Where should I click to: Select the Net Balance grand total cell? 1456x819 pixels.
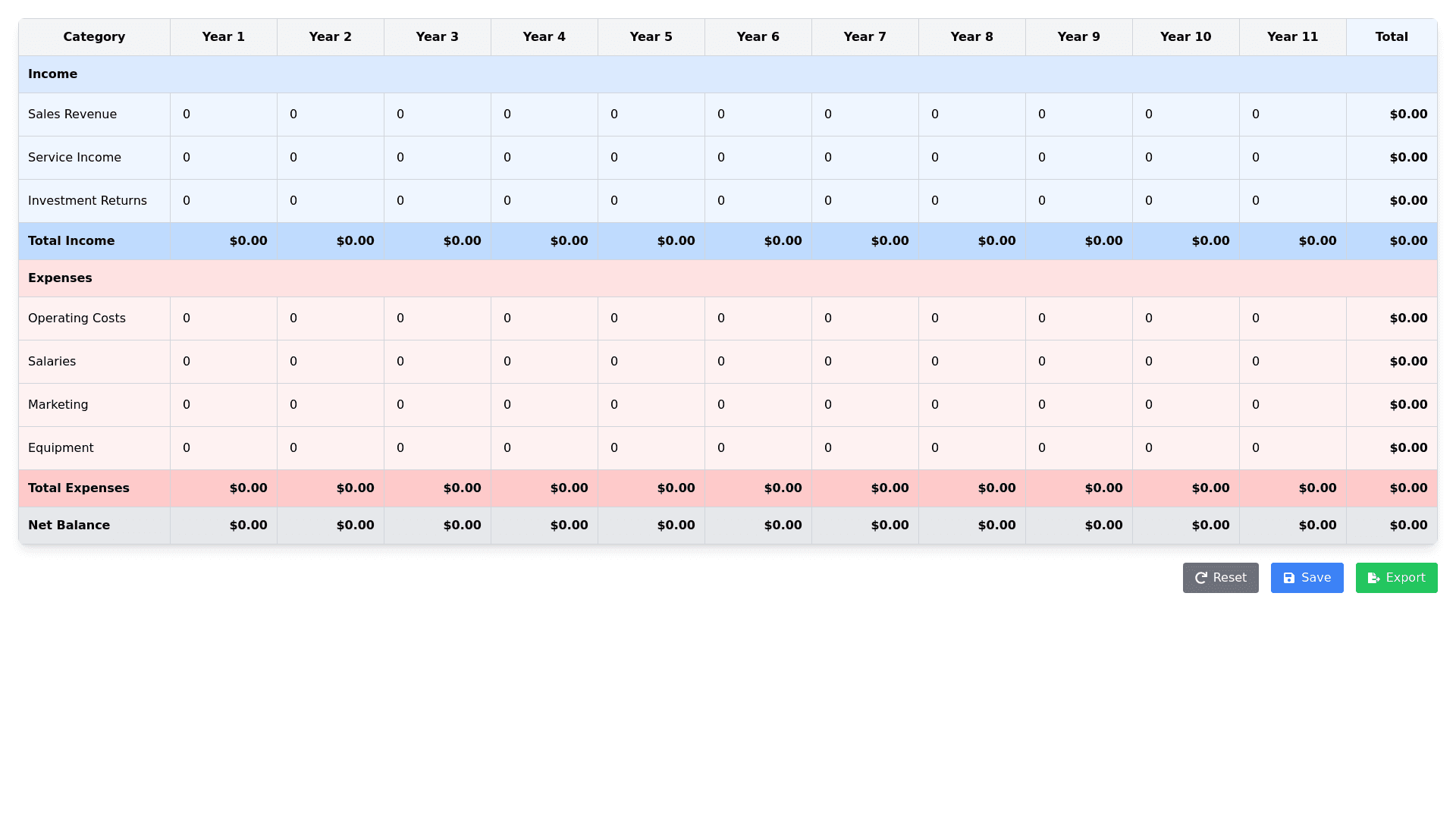point(1392,526)
